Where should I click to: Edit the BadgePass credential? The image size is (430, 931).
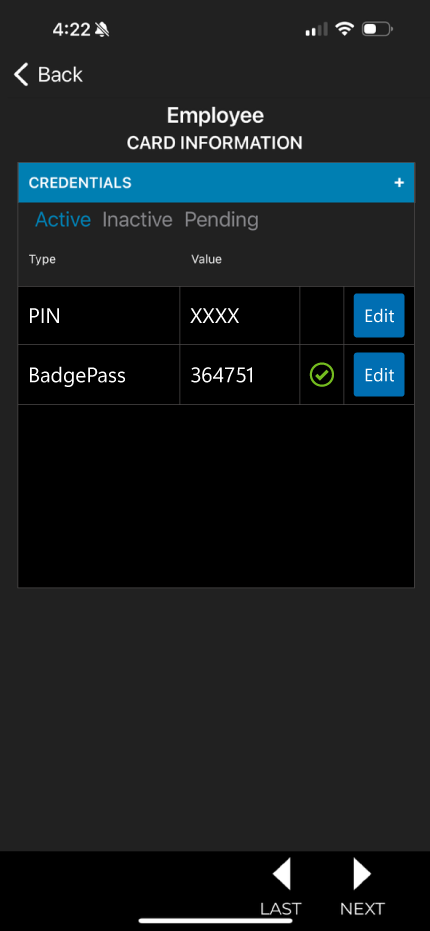click(x=379, y=375)
